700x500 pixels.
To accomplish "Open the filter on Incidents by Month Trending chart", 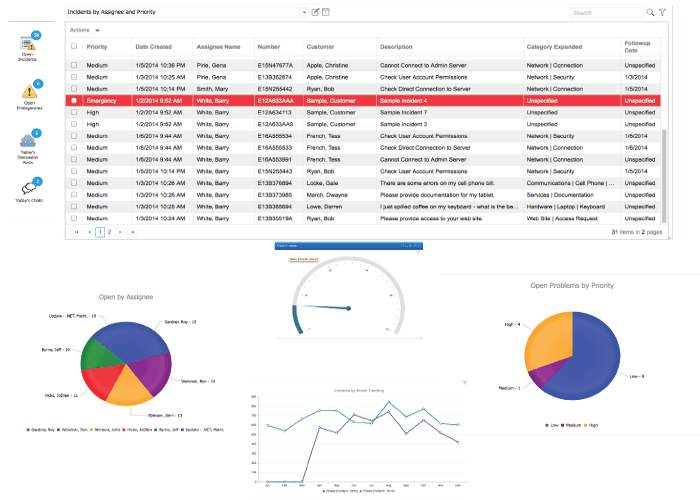I will click(465, 382).
